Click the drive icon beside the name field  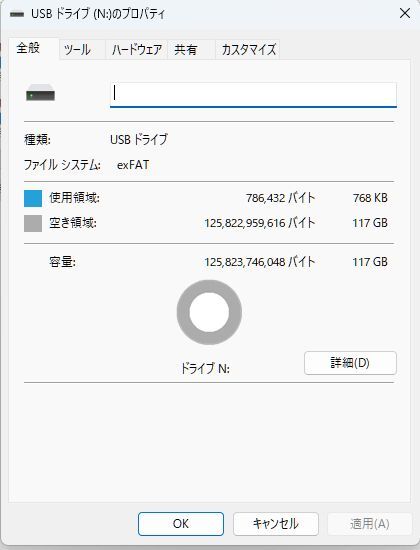click(40, 93)
